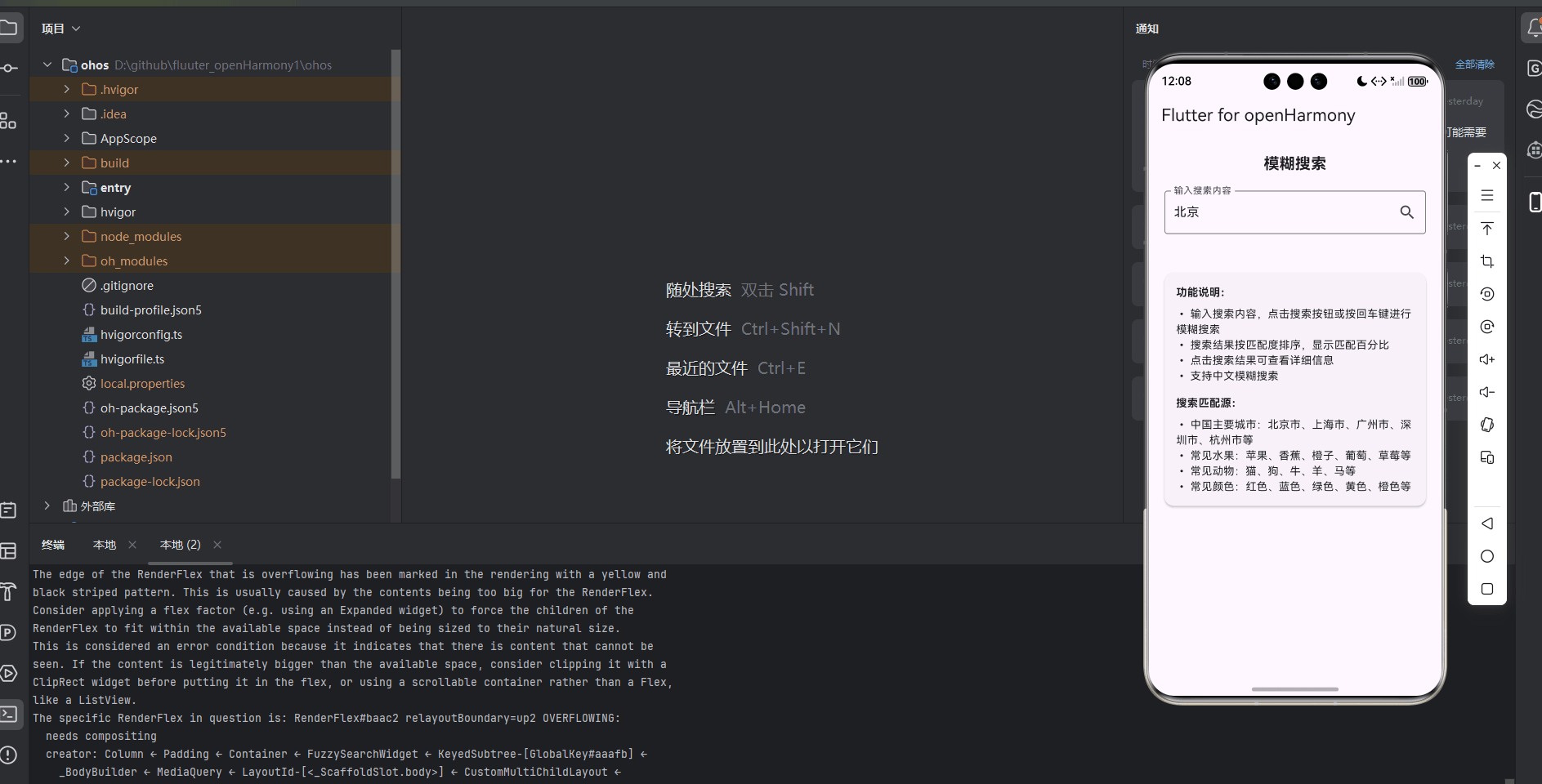Close the 本地 terminal tab

[132, 545]
